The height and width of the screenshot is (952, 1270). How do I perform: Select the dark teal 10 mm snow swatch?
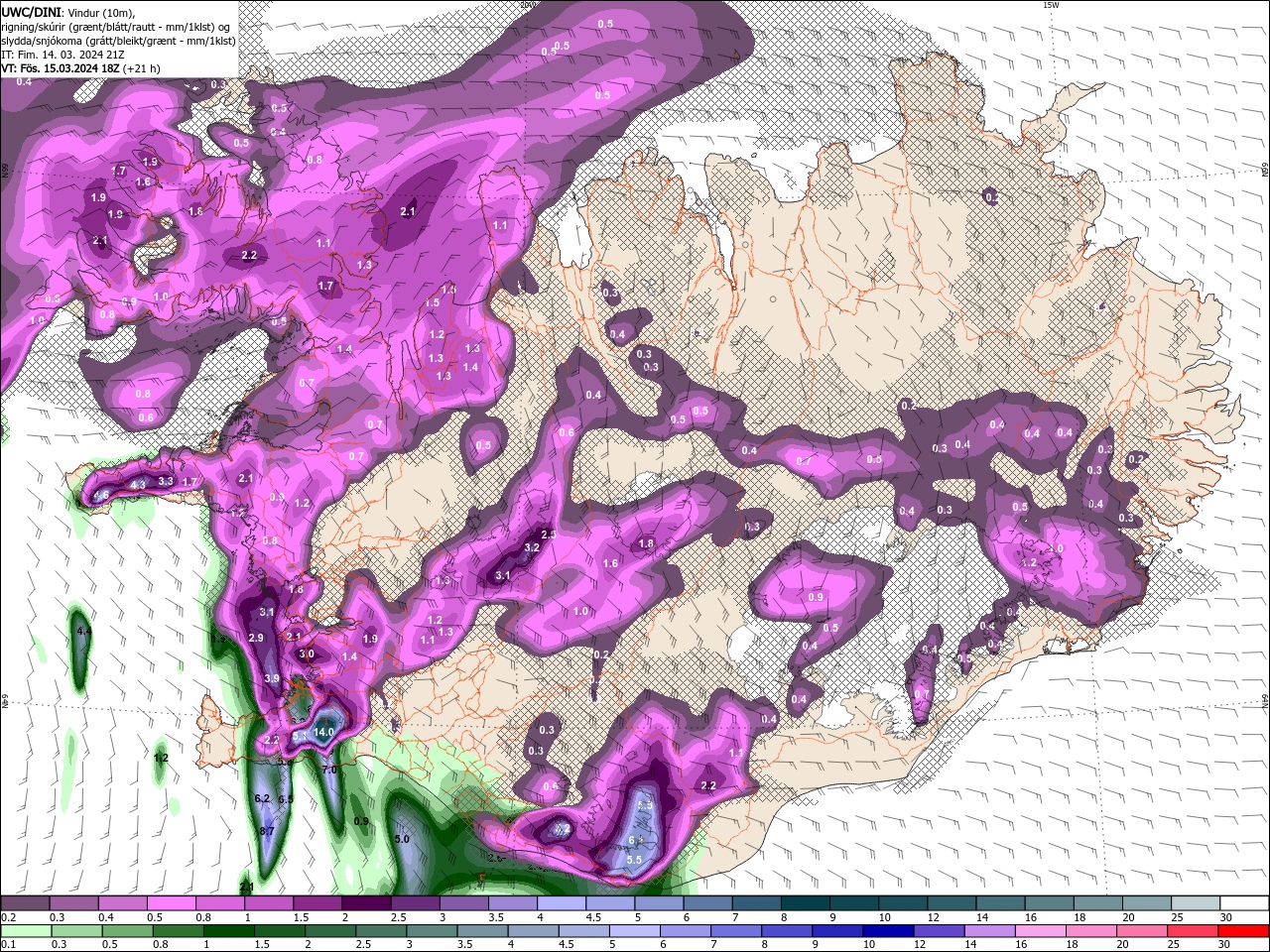(x=903, y=903)
